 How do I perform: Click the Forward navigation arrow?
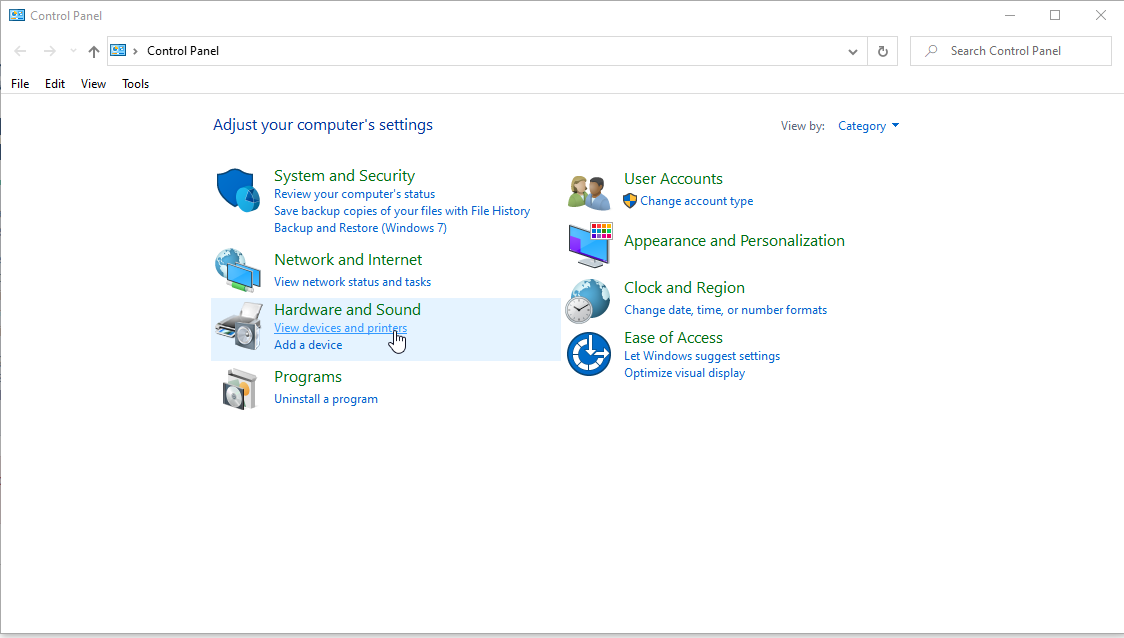pyautogui.click(x=49, y=51)
